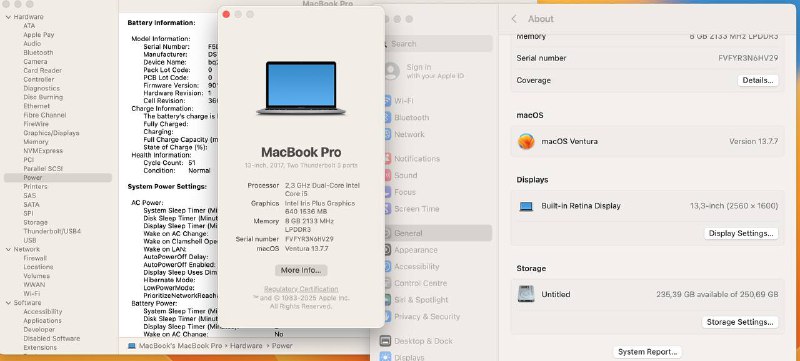
Task: Click the Coverage Details button
Action: [x=758, y=81]
